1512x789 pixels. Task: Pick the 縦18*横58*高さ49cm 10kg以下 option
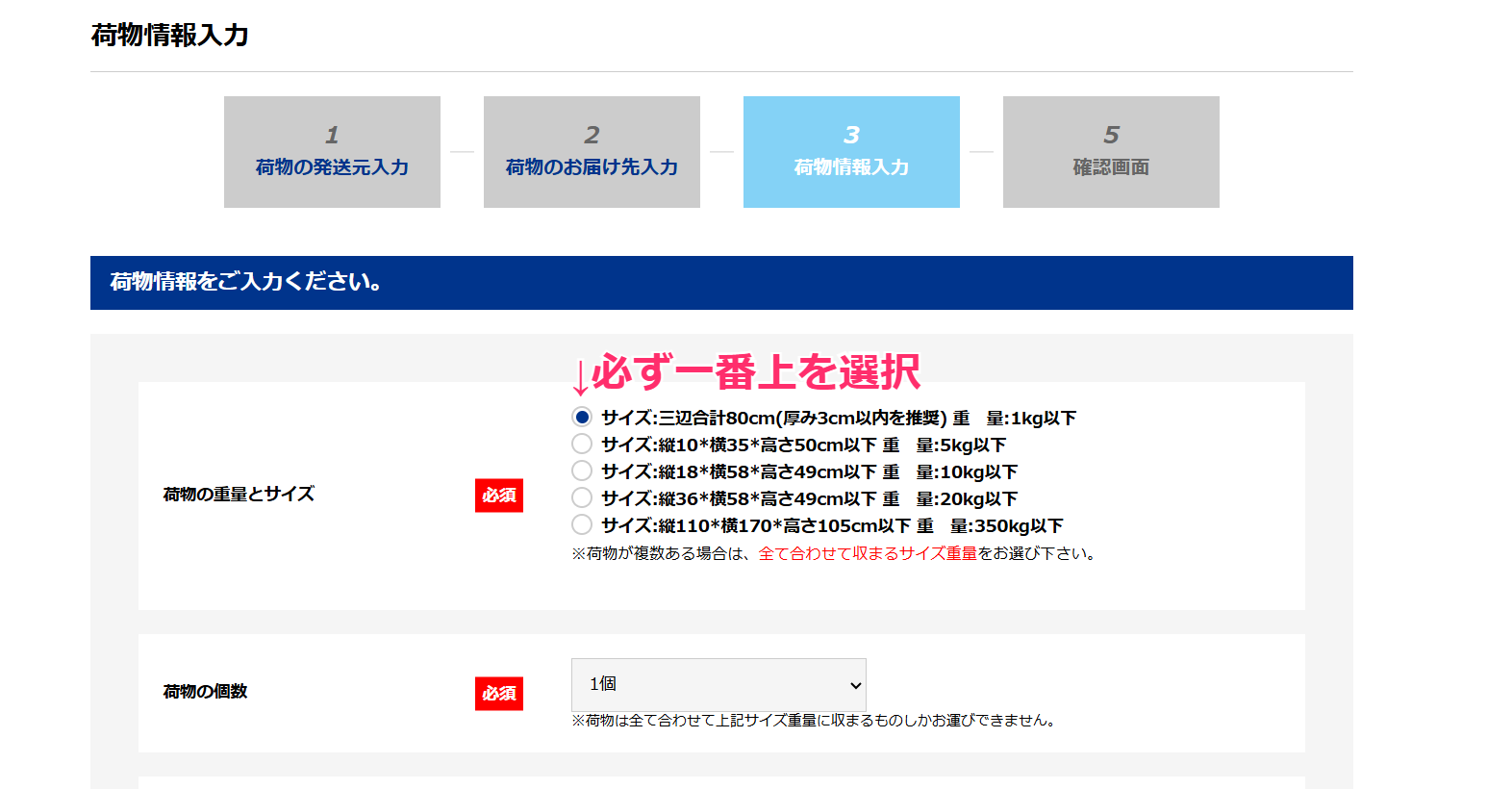click(x=582, y=471)
